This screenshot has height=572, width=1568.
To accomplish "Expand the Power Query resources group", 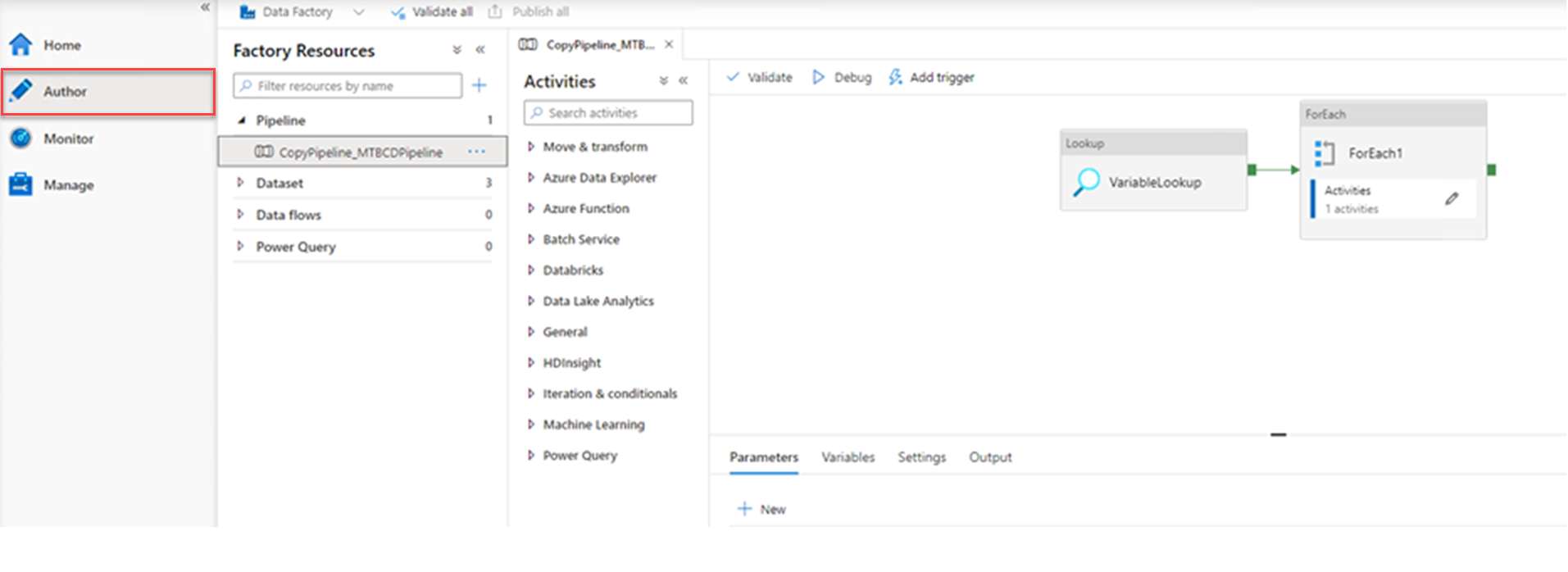I will (240, 246).
